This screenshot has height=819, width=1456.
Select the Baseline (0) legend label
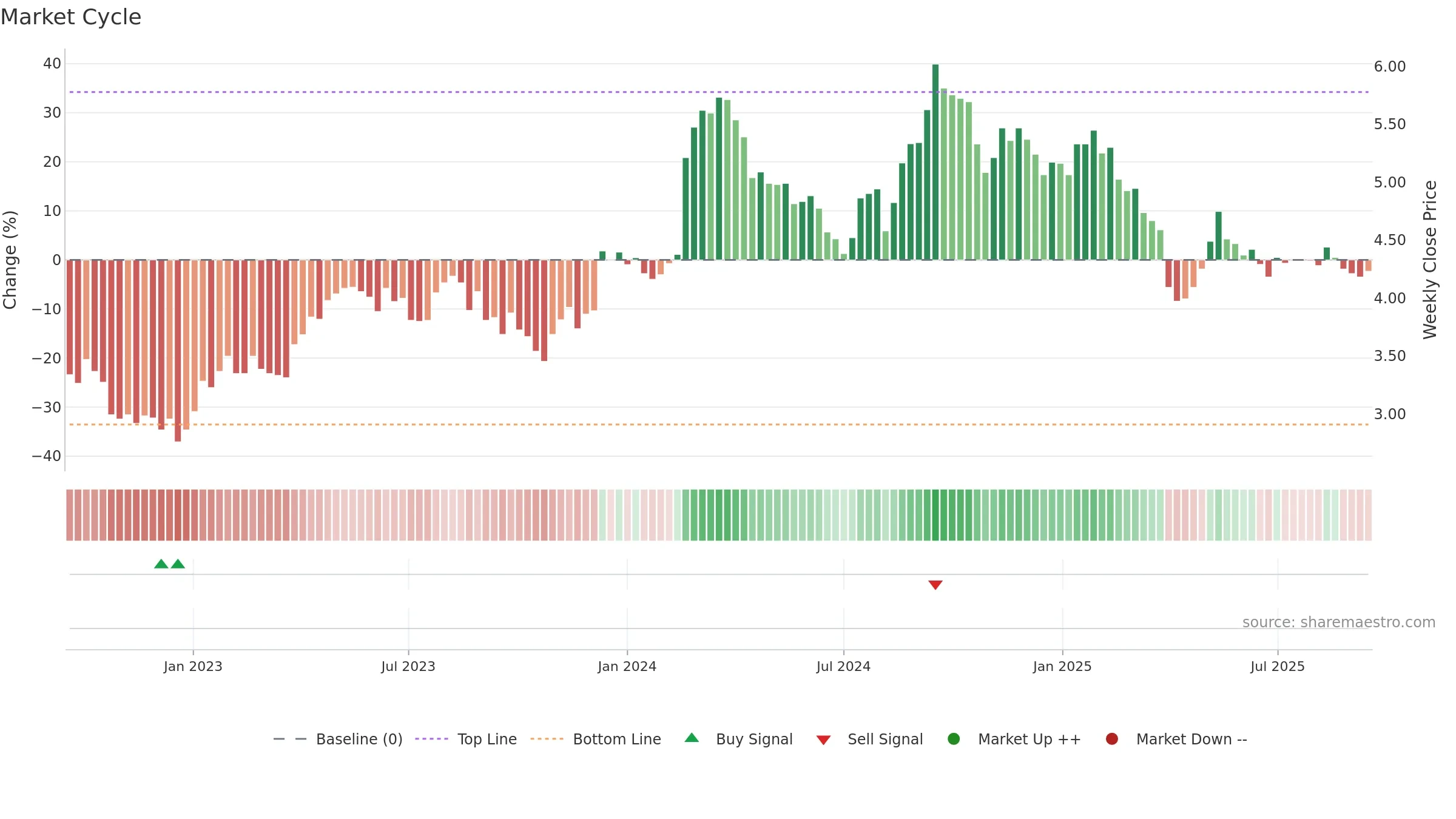pos(359,740)
